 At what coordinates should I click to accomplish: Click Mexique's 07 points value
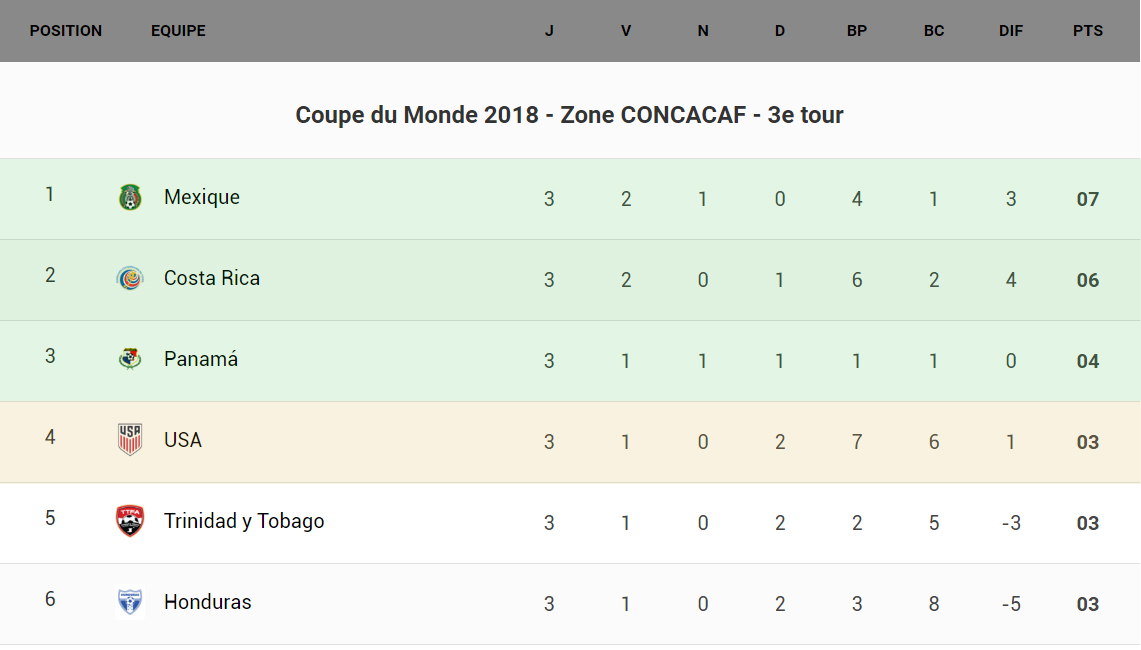(1088, 199)
